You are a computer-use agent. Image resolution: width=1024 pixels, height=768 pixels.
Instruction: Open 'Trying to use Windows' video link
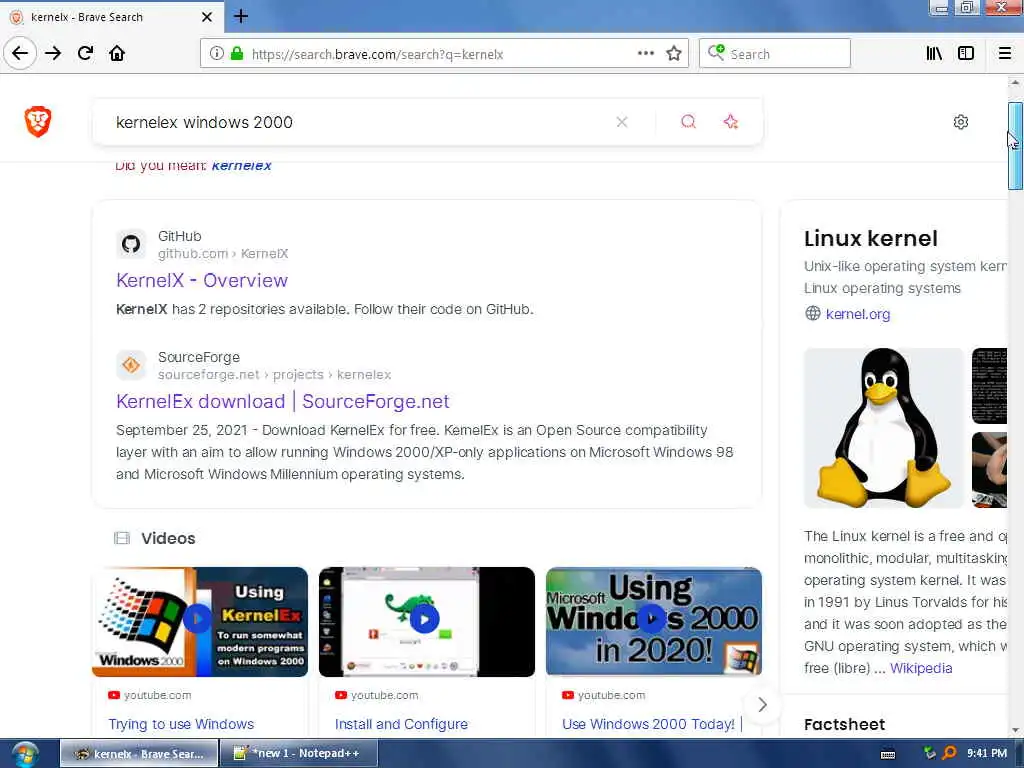(181, 724)
